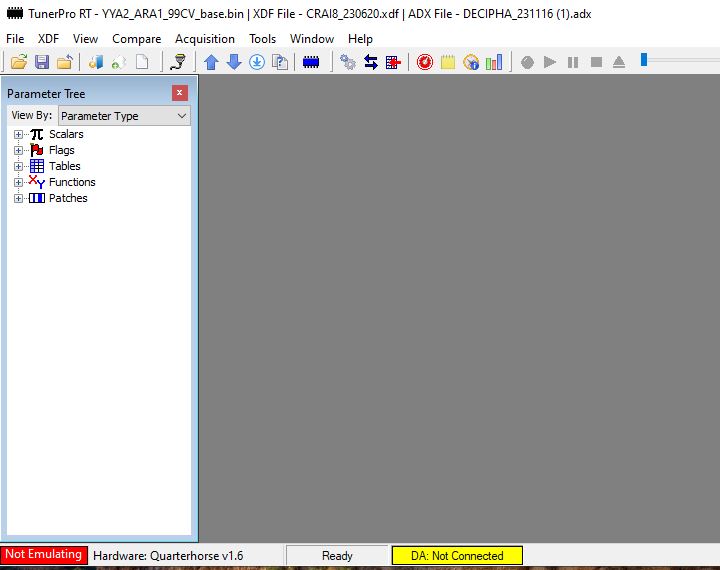The image size is (720, 570).
Task: Click the red gauge dashboard icon
Action: coord(425,62)
